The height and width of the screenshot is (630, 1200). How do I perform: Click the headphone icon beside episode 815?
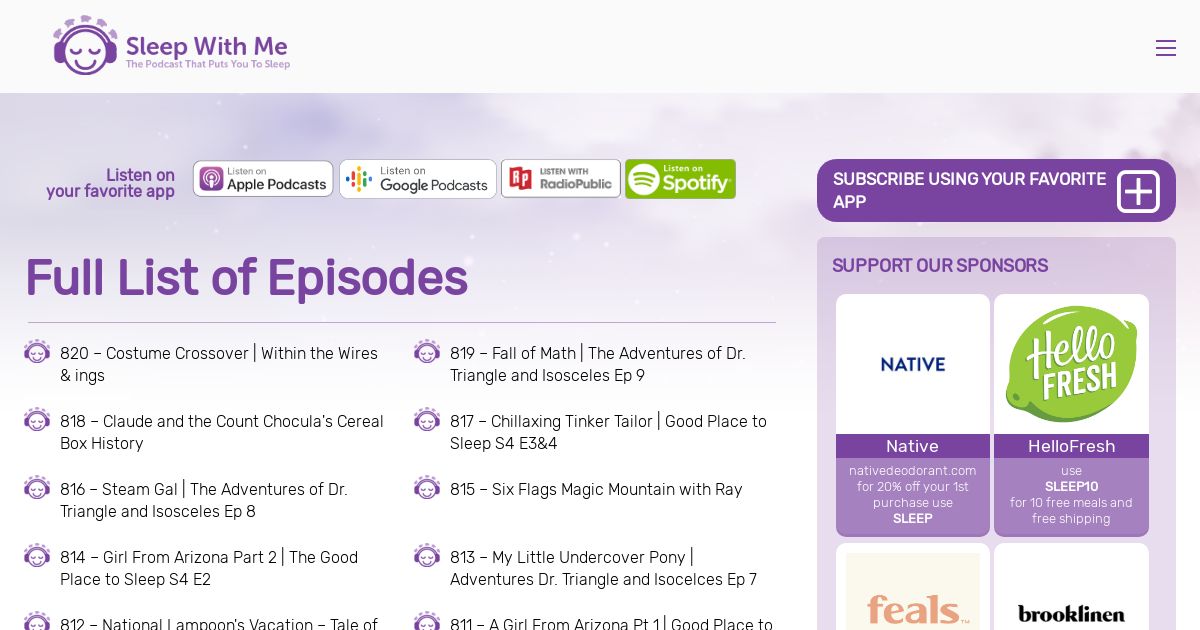click(x=427, y=488)
